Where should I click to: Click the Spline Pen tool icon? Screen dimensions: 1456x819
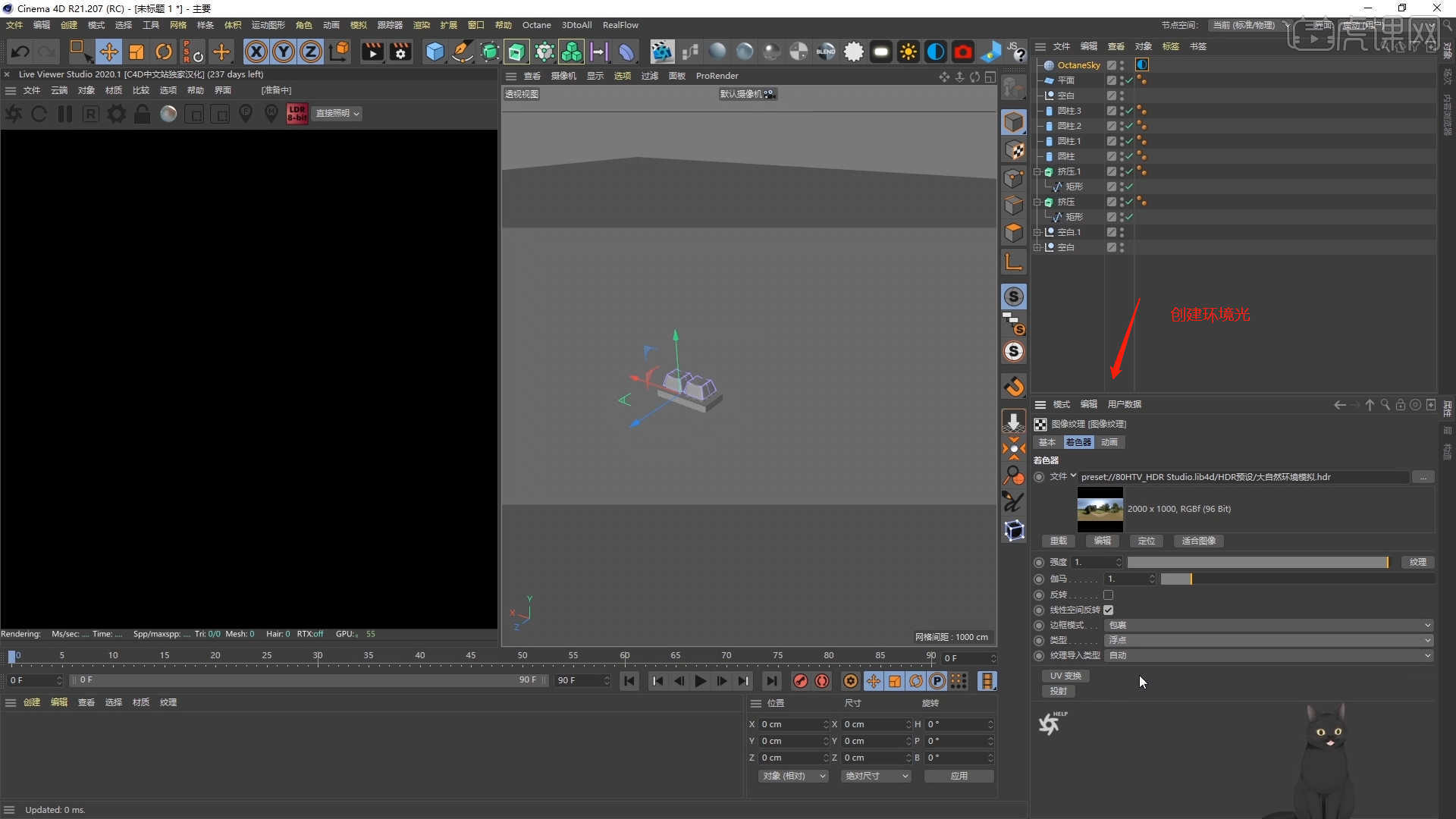click(x=462, y=52)
